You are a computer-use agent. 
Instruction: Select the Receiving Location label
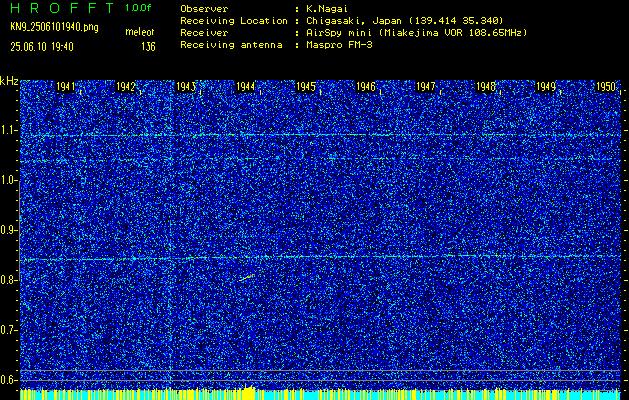click(234, 21)
